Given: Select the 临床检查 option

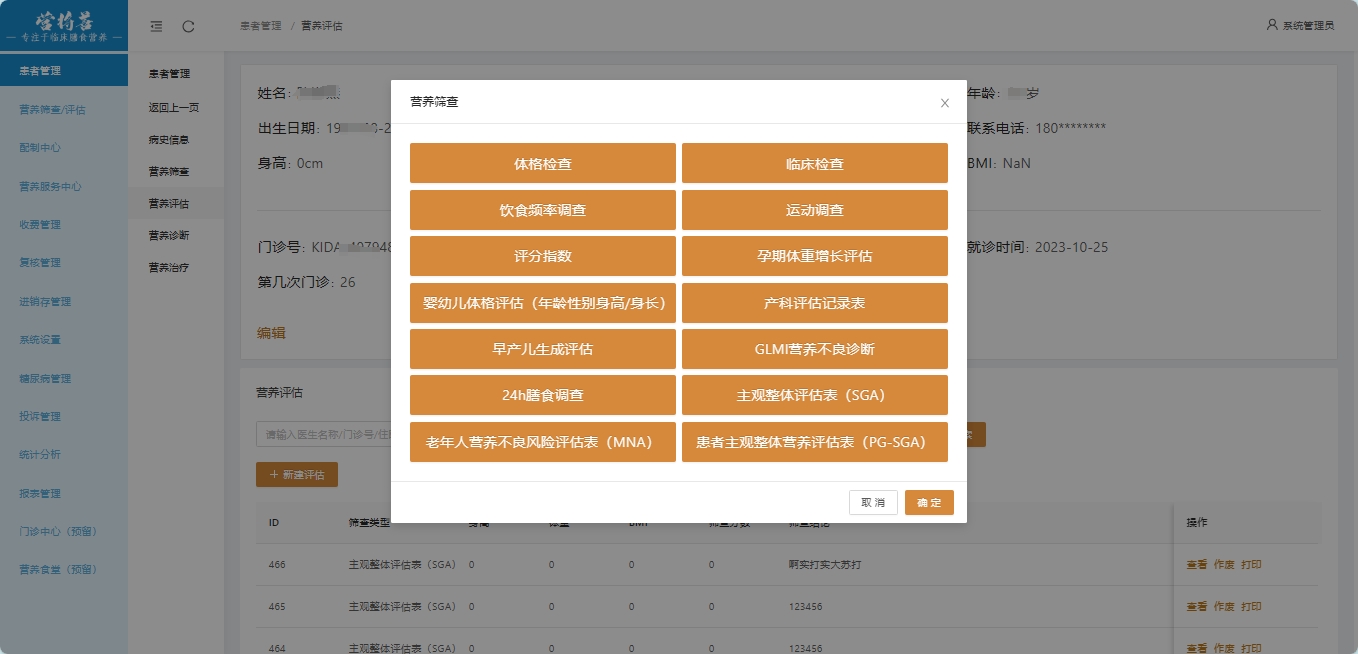Looking at the screenshot, I should tap(814, 164).
